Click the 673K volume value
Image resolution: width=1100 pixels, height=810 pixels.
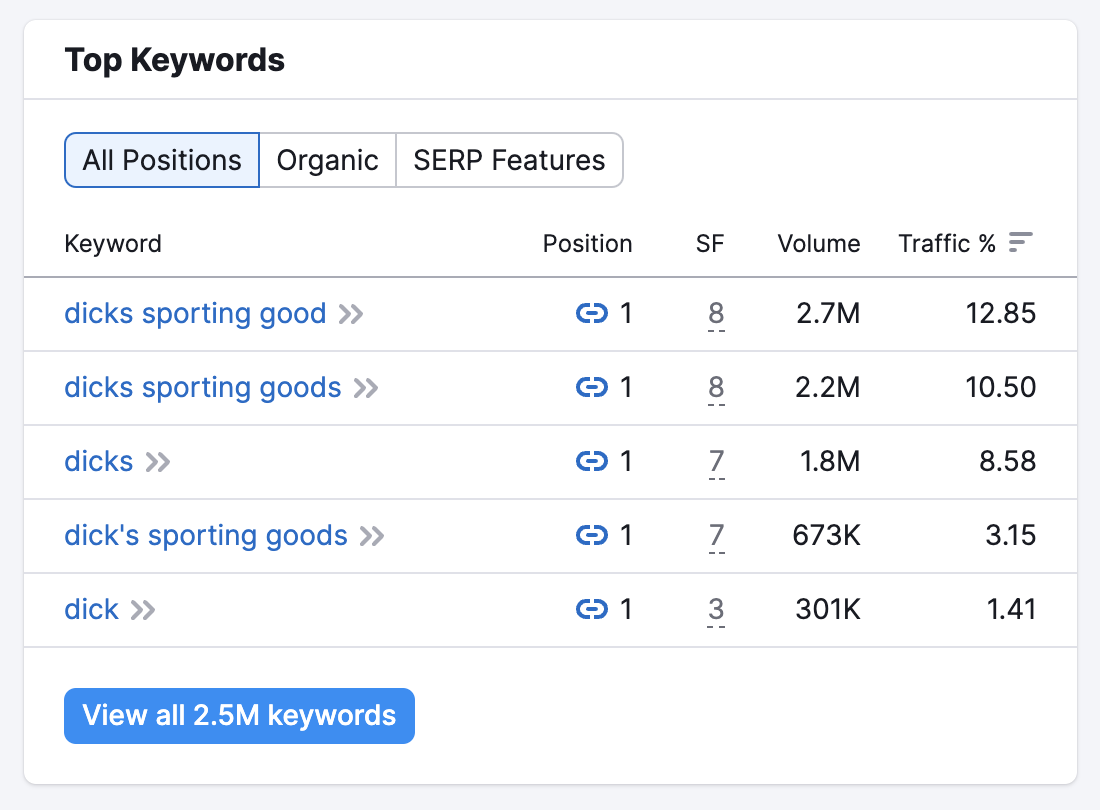tap(826, 535)
